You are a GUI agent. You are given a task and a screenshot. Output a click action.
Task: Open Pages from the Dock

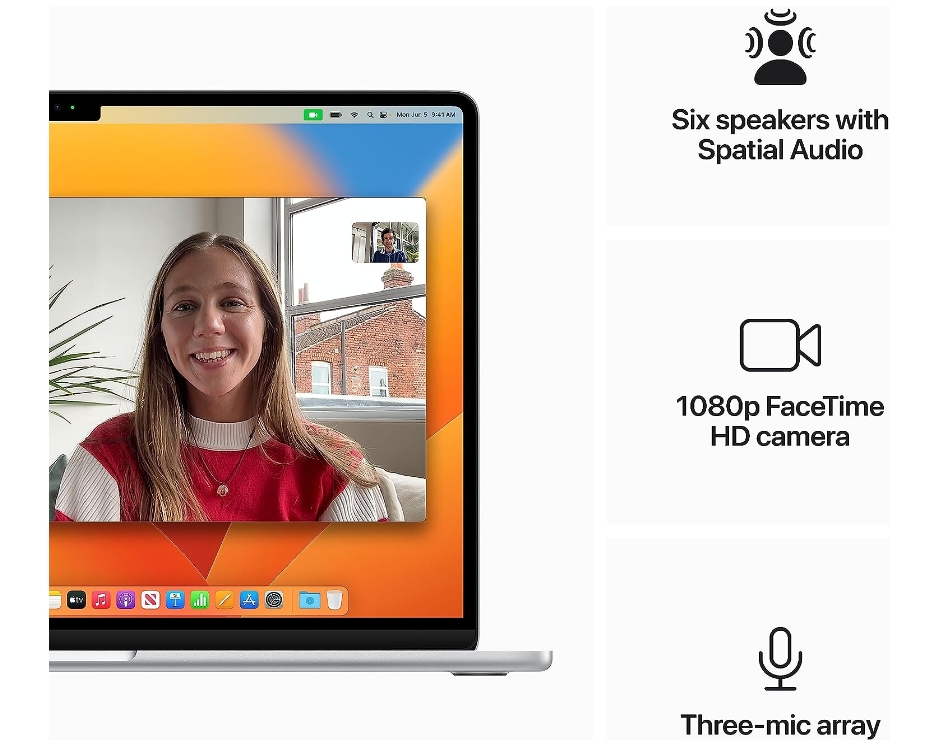[225, 600]
